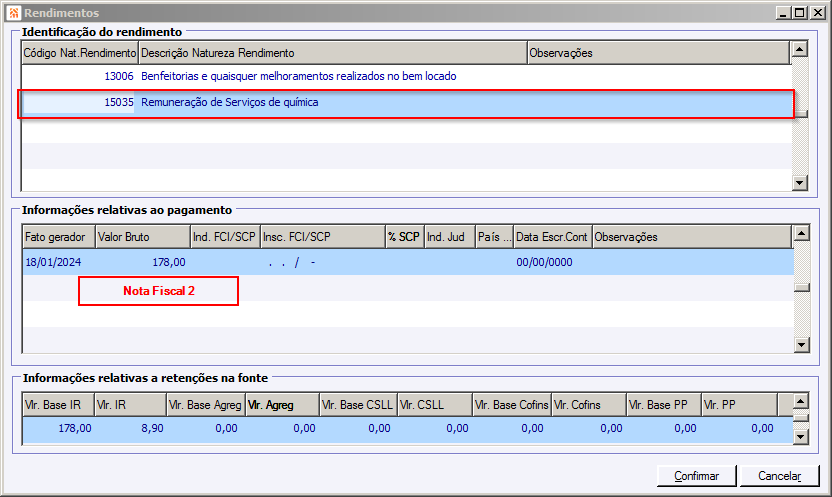Click up arrow of Identificação do rendimento scrollbar
Screen dimensions: 832x497
coord(799,49)
